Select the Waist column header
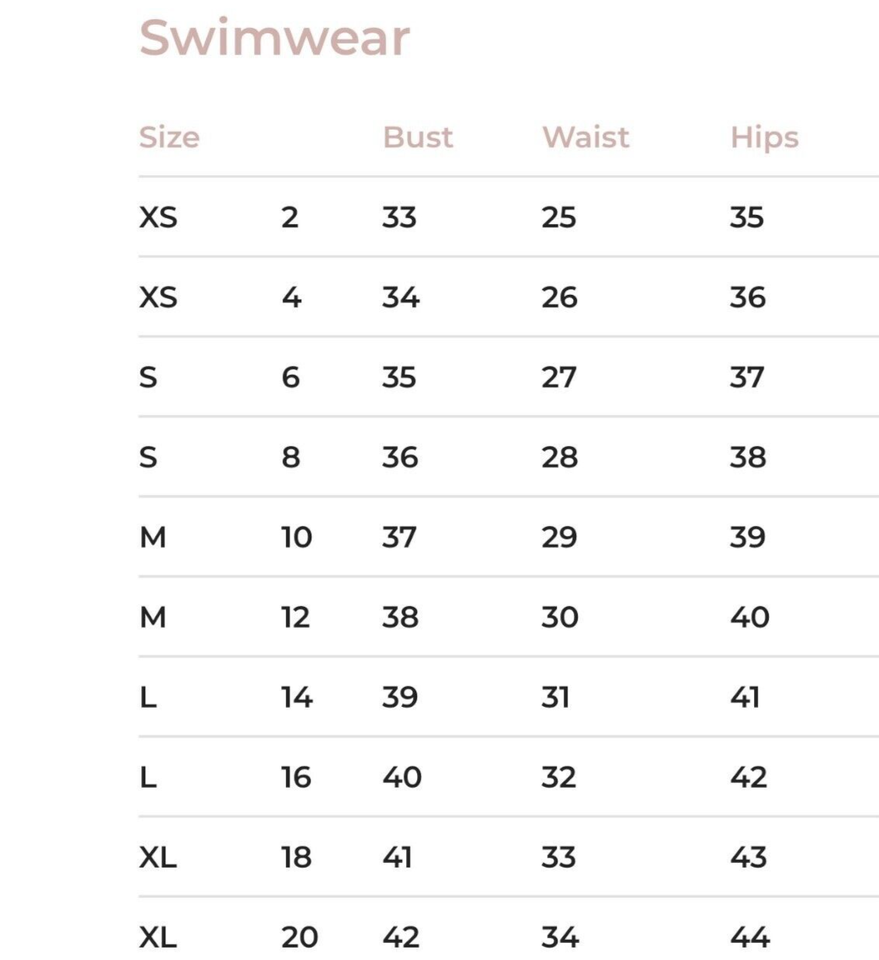Screen dimensions: 879x960 click(585, 137)
